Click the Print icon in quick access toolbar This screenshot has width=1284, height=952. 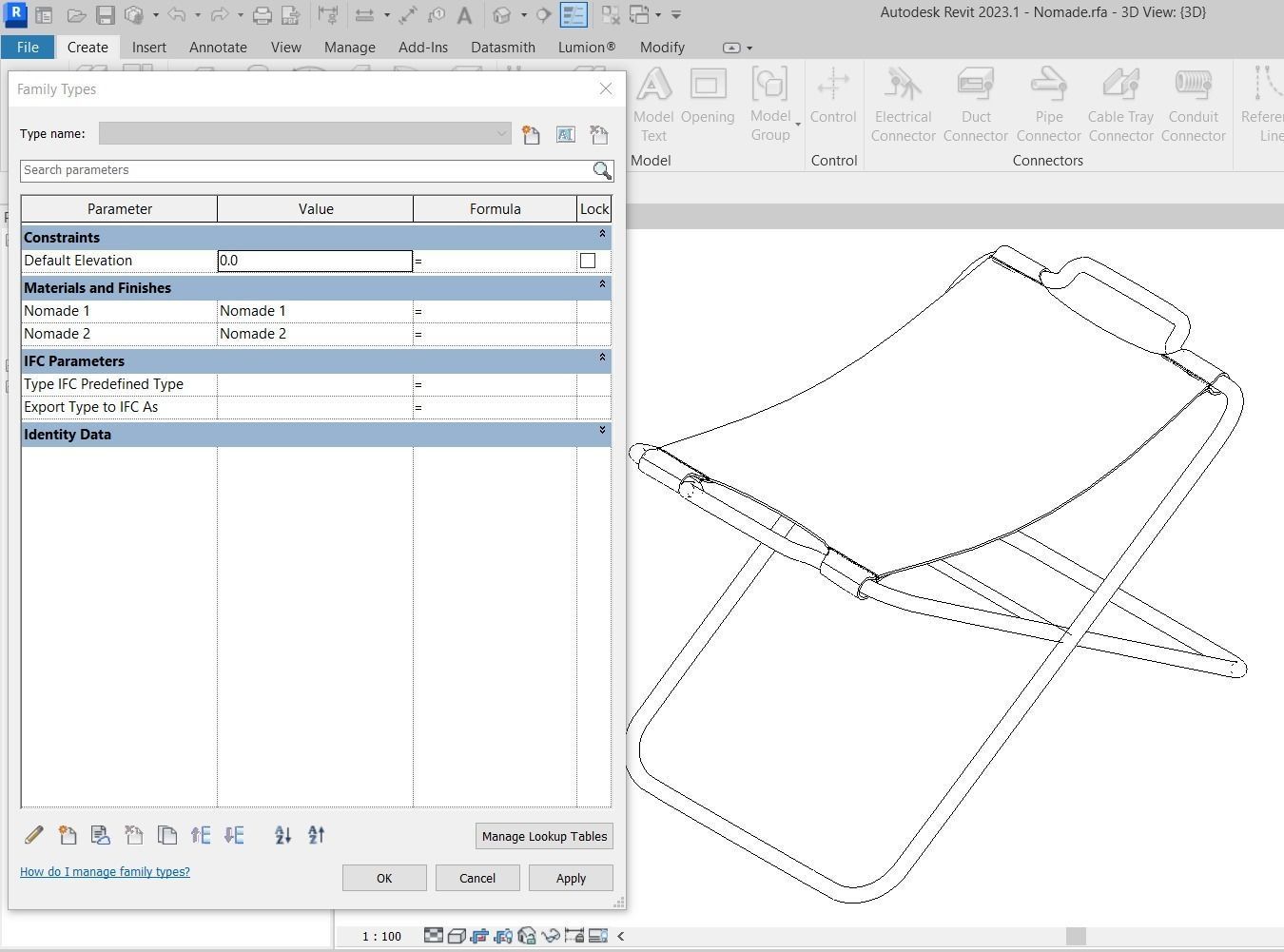262,15
